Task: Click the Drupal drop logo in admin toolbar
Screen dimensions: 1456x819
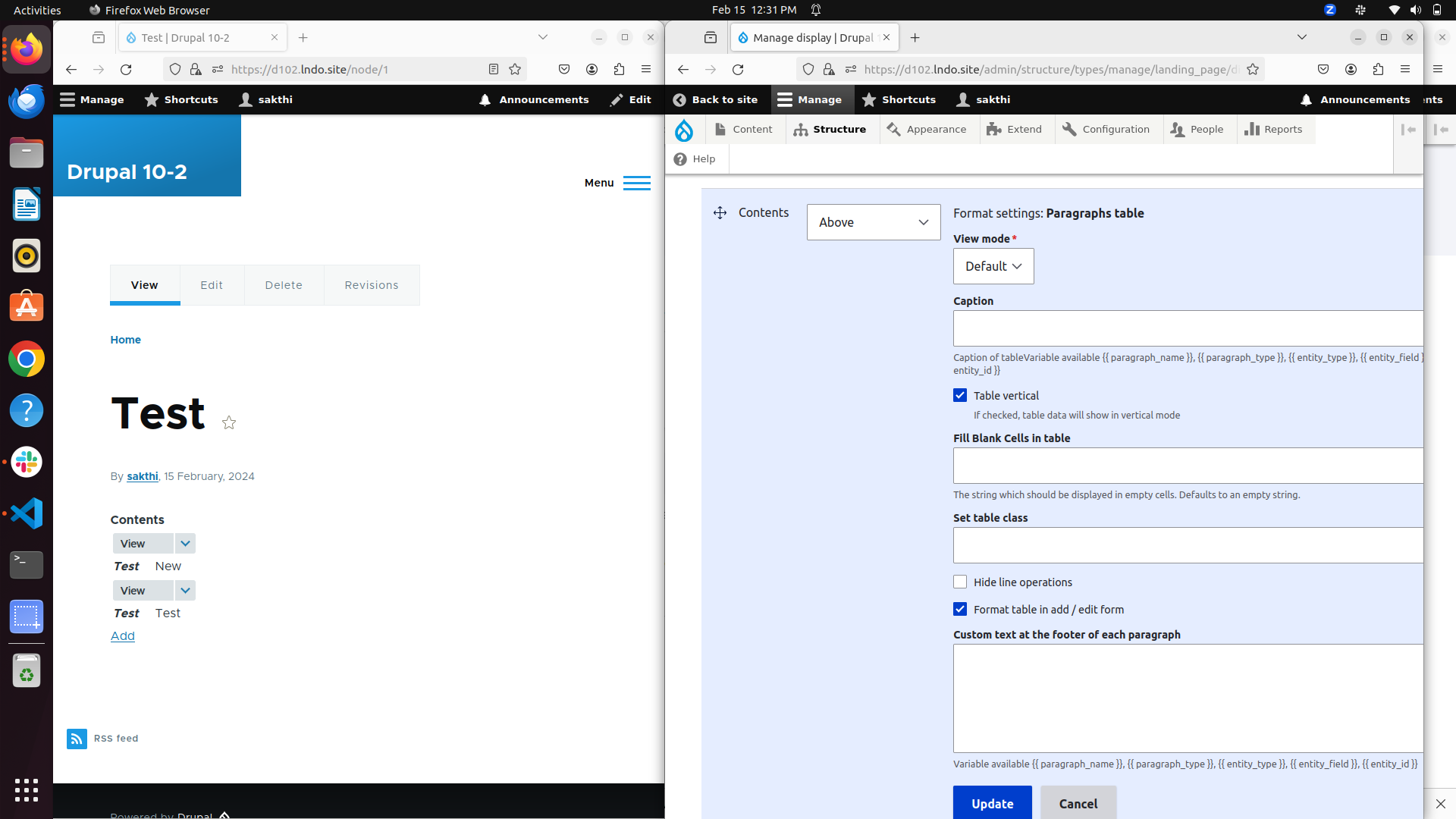Action: point(683,130)
